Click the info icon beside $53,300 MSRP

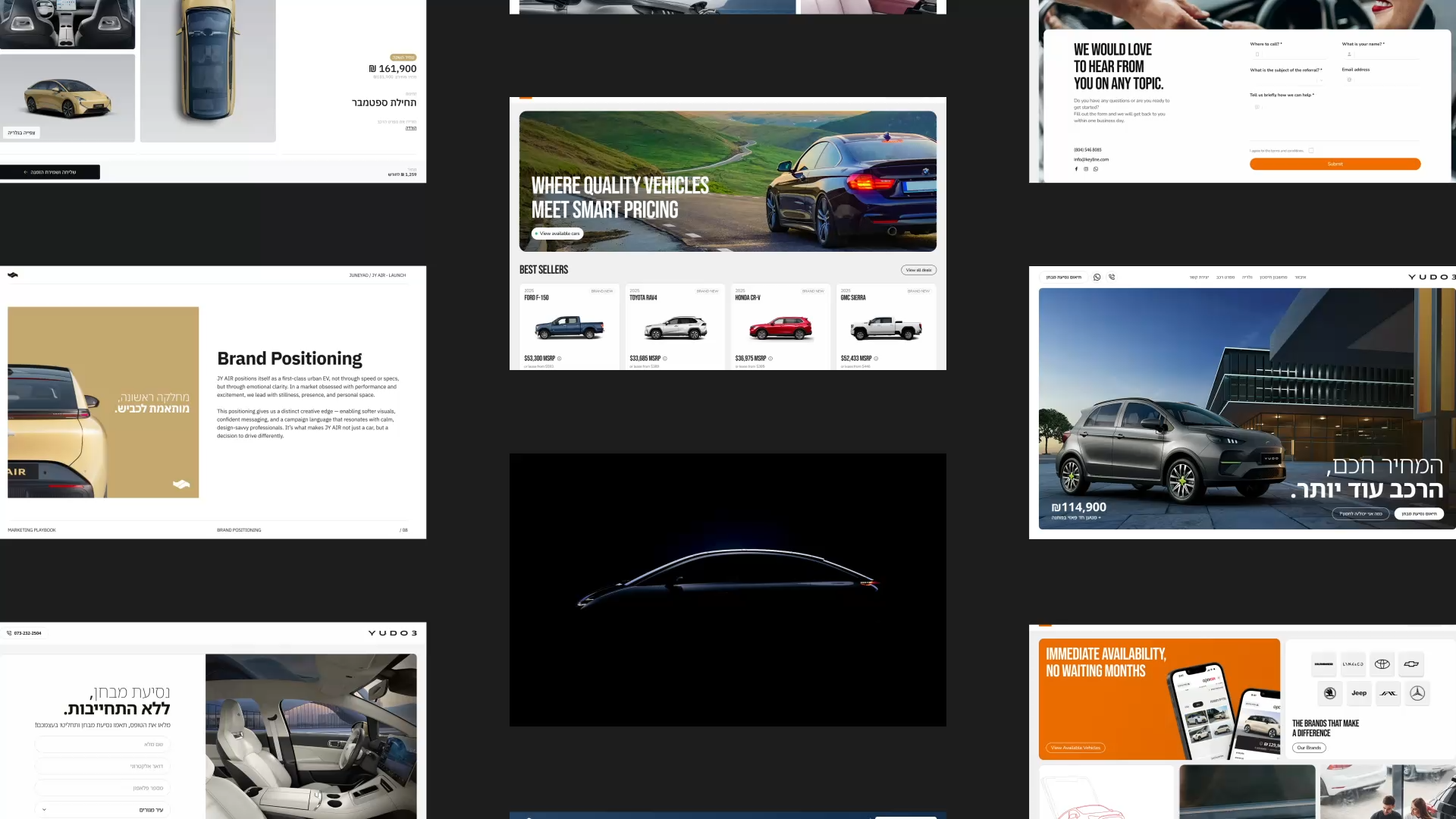pyautogui.click(x=560, y=359)
